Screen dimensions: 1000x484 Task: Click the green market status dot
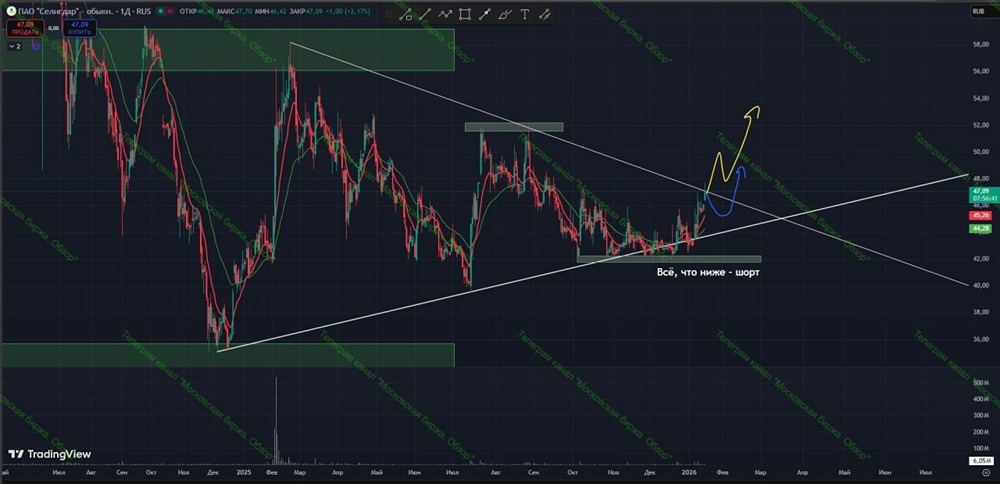coord(161,11)
